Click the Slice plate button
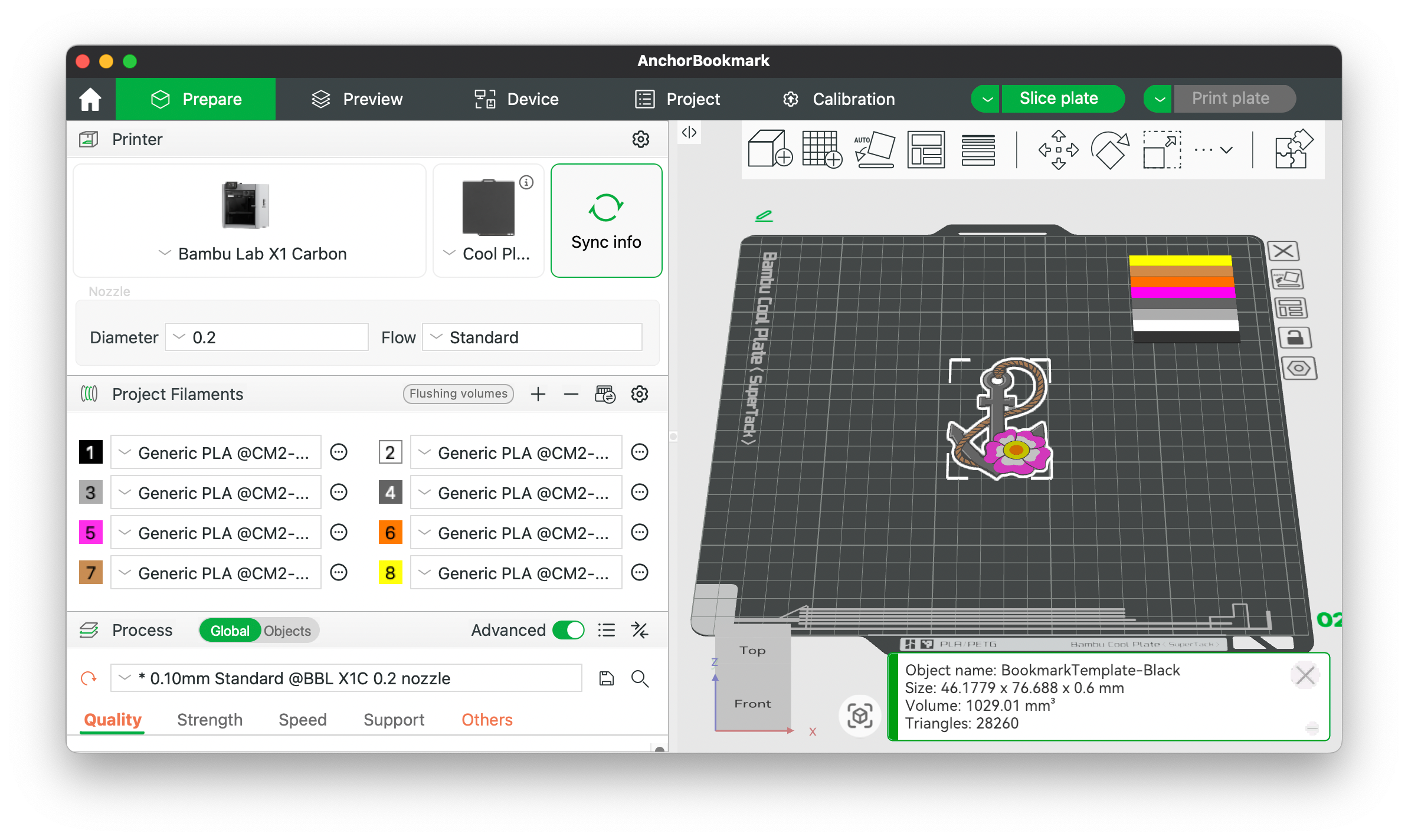 pyautogui.click(x=1058, y=99)
